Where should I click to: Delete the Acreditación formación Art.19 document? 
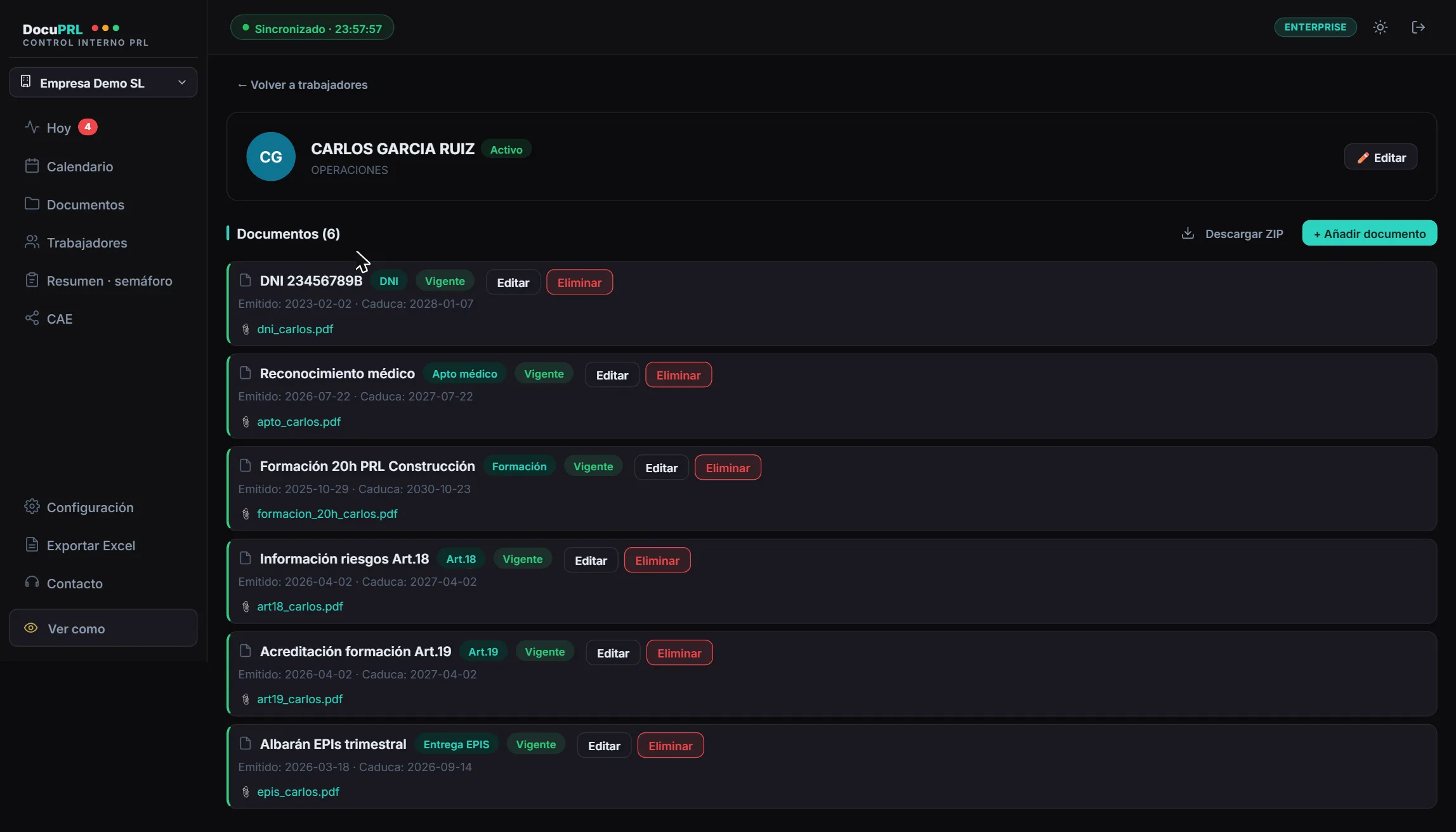[x=679, y=653]
